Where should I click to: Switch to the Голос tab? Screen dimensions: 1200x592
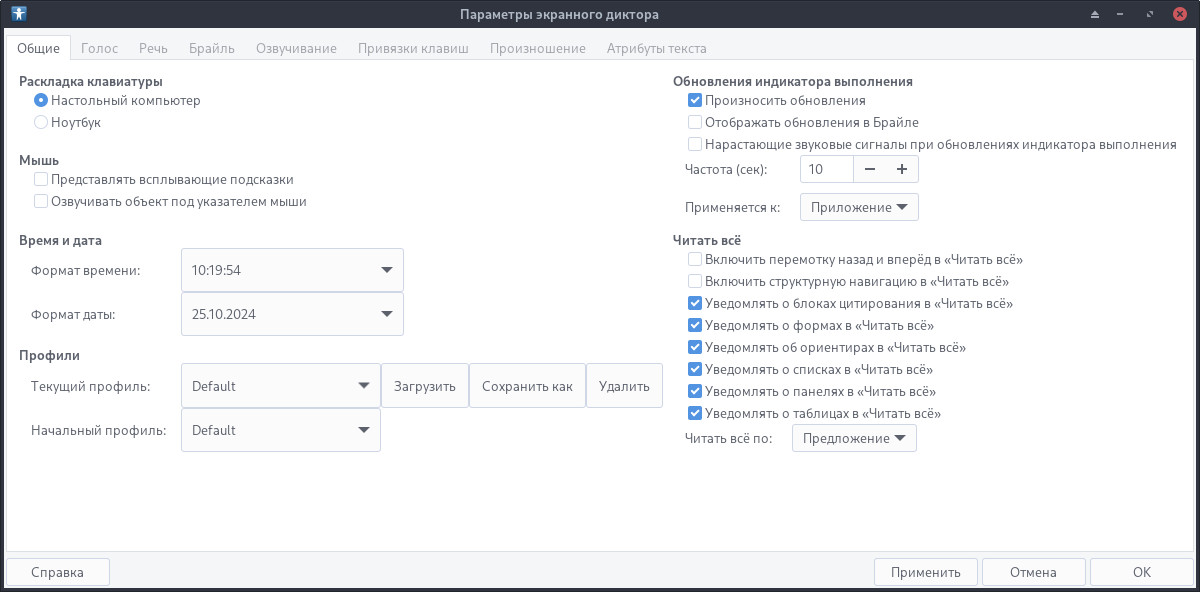tap(99, 48)
